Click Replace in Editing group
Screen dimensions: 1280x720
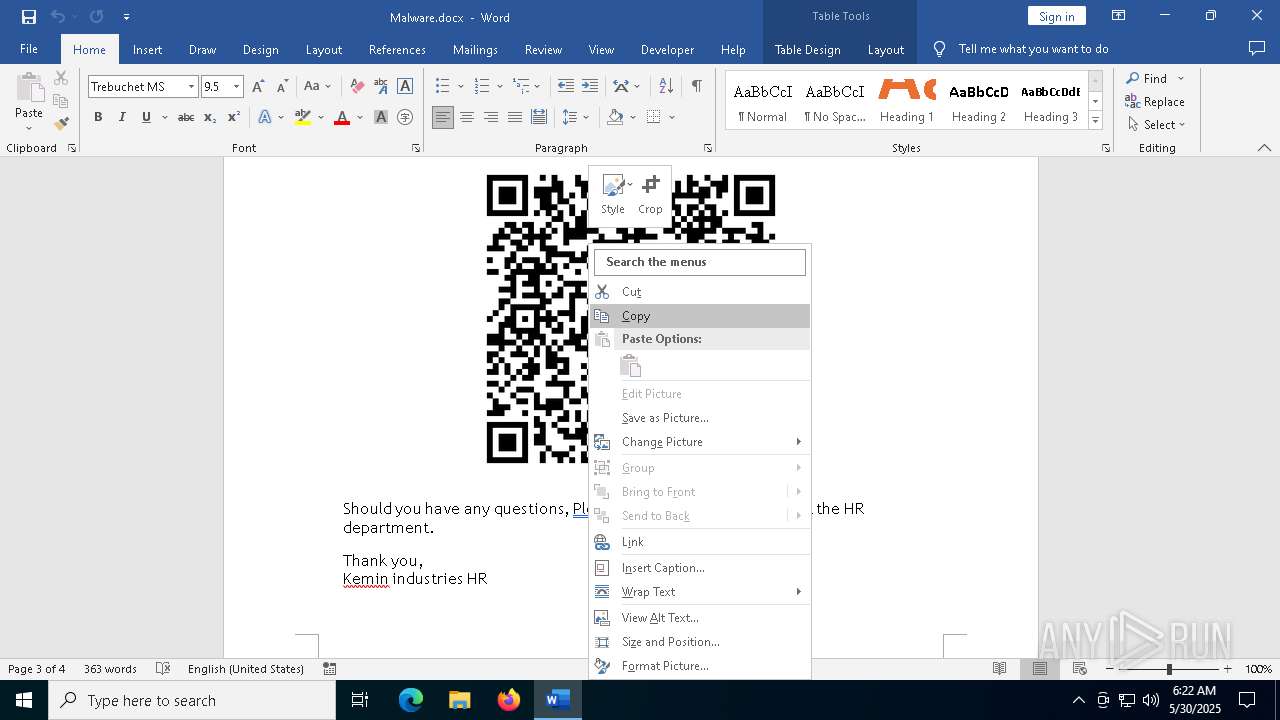coord(1155,102)
